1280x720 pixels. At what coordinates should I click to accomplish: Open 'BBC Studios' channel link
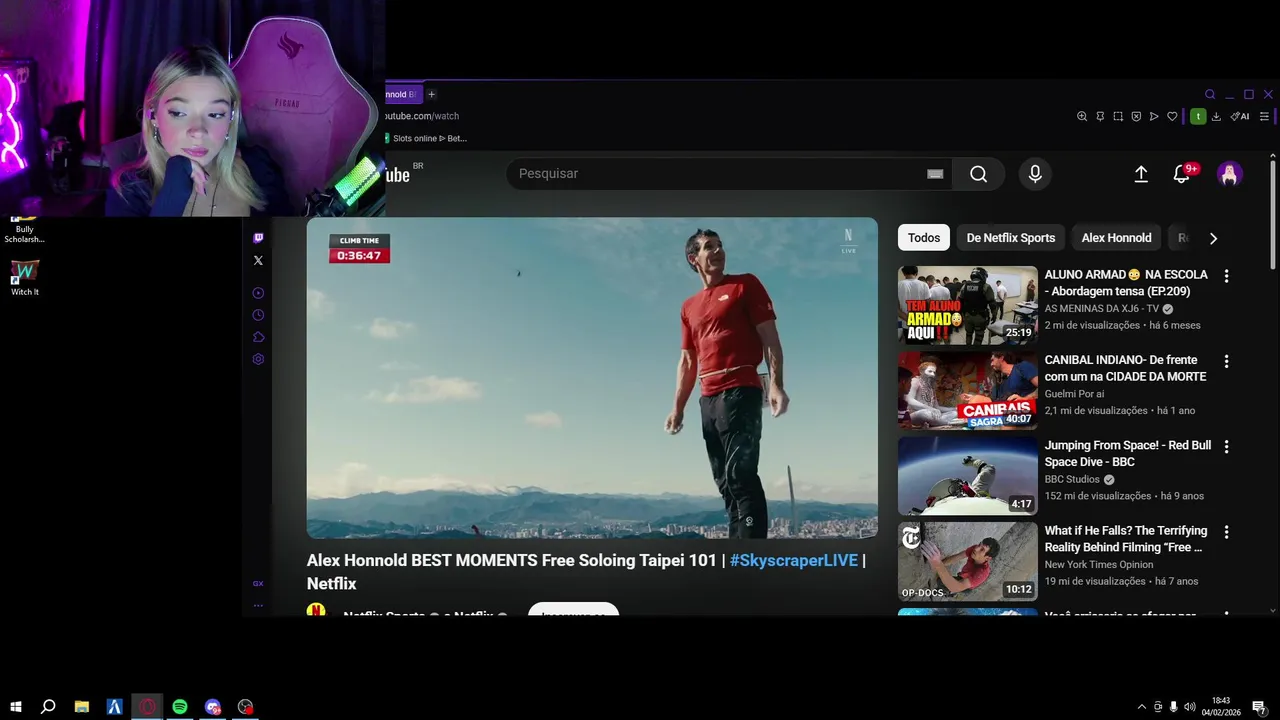[1072, 480]
